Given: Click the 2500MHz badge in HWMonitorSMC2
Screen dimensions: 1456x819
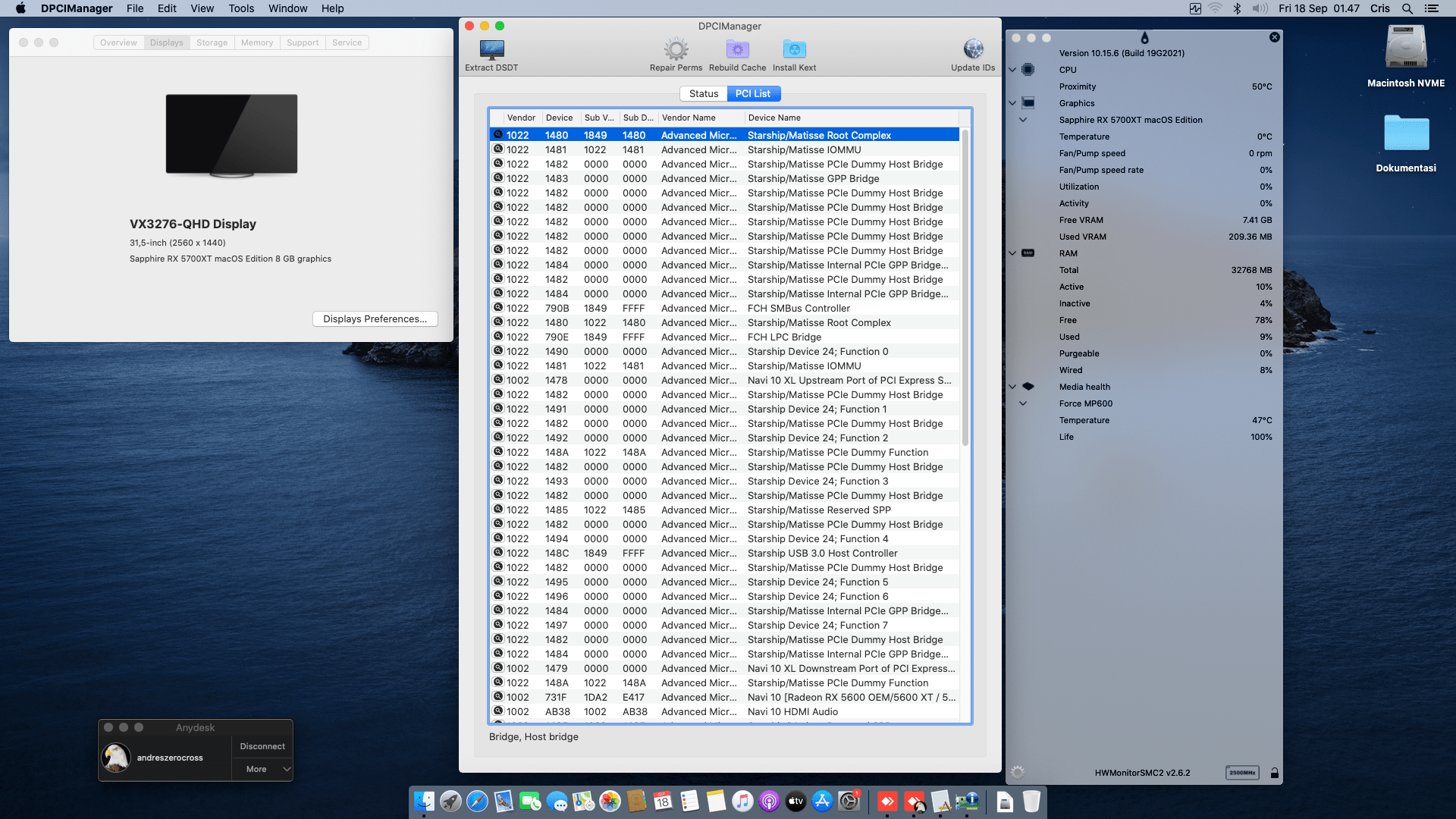Looking at the screenshot, I should pyautogui.click(x=1242, y=773).
